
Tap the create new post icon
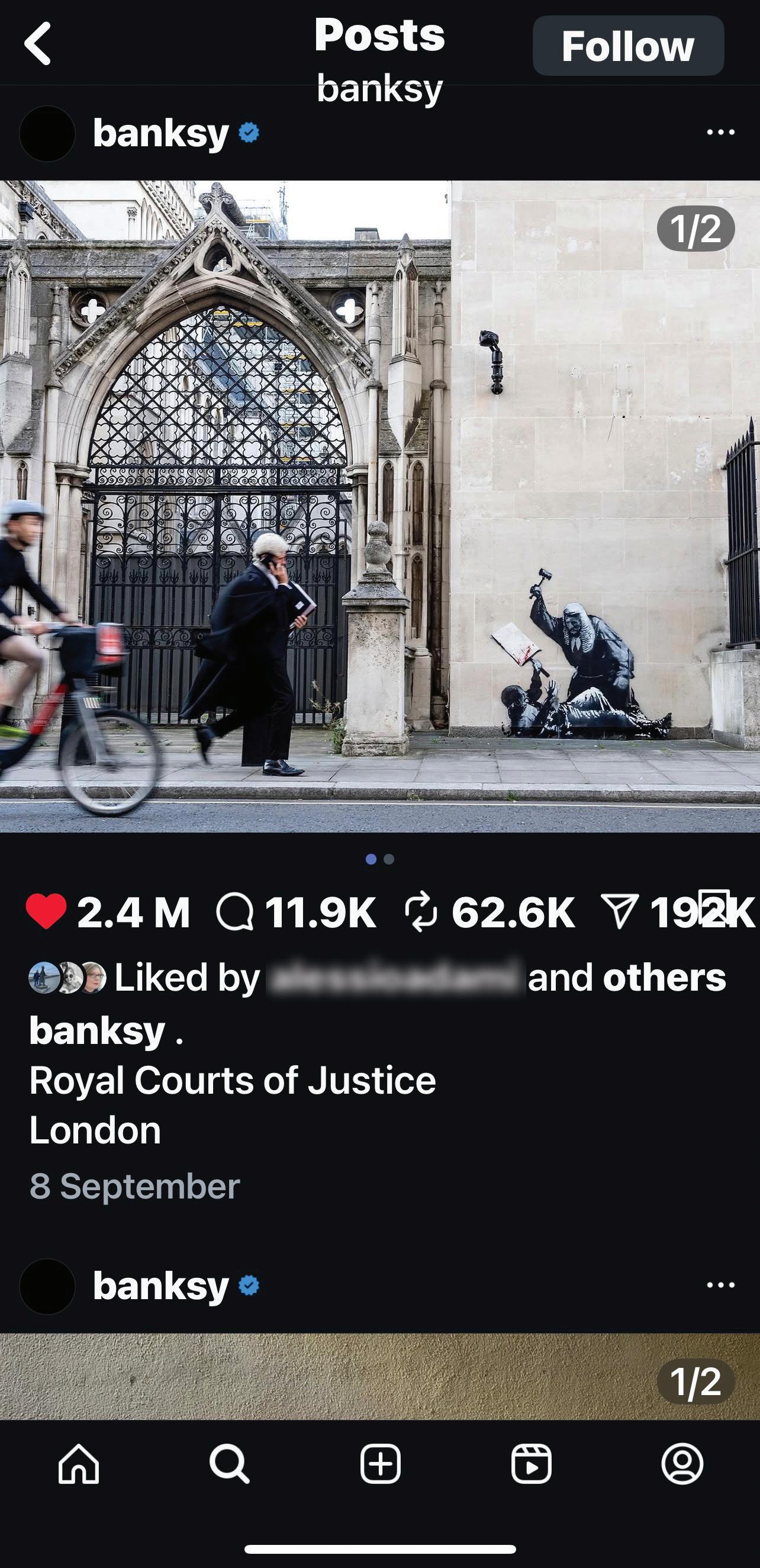click(381, 1463)
